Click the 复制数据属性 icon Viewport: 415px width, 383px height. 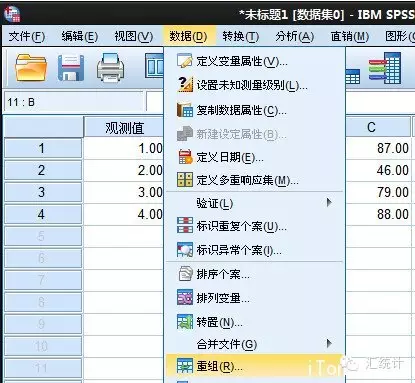(185, 110)
